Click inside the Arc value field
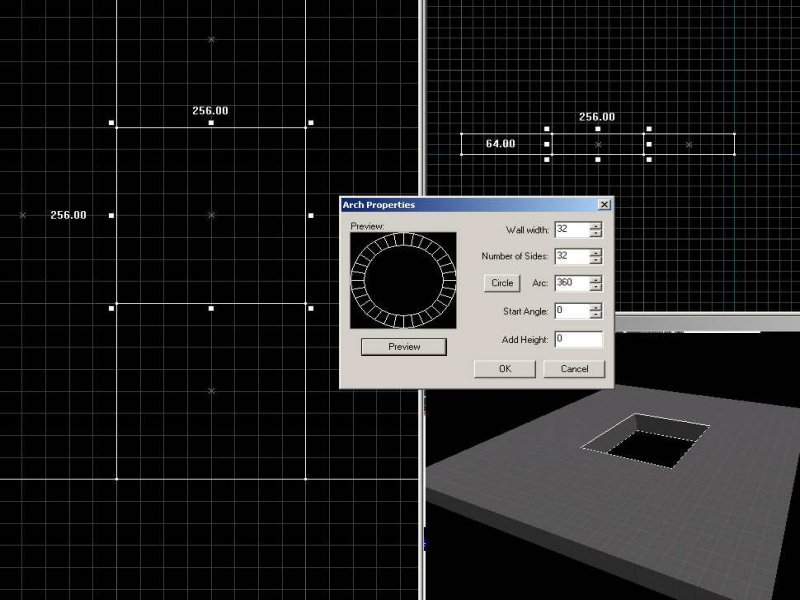This screenshot has height=600, width=800. (571, 283)
